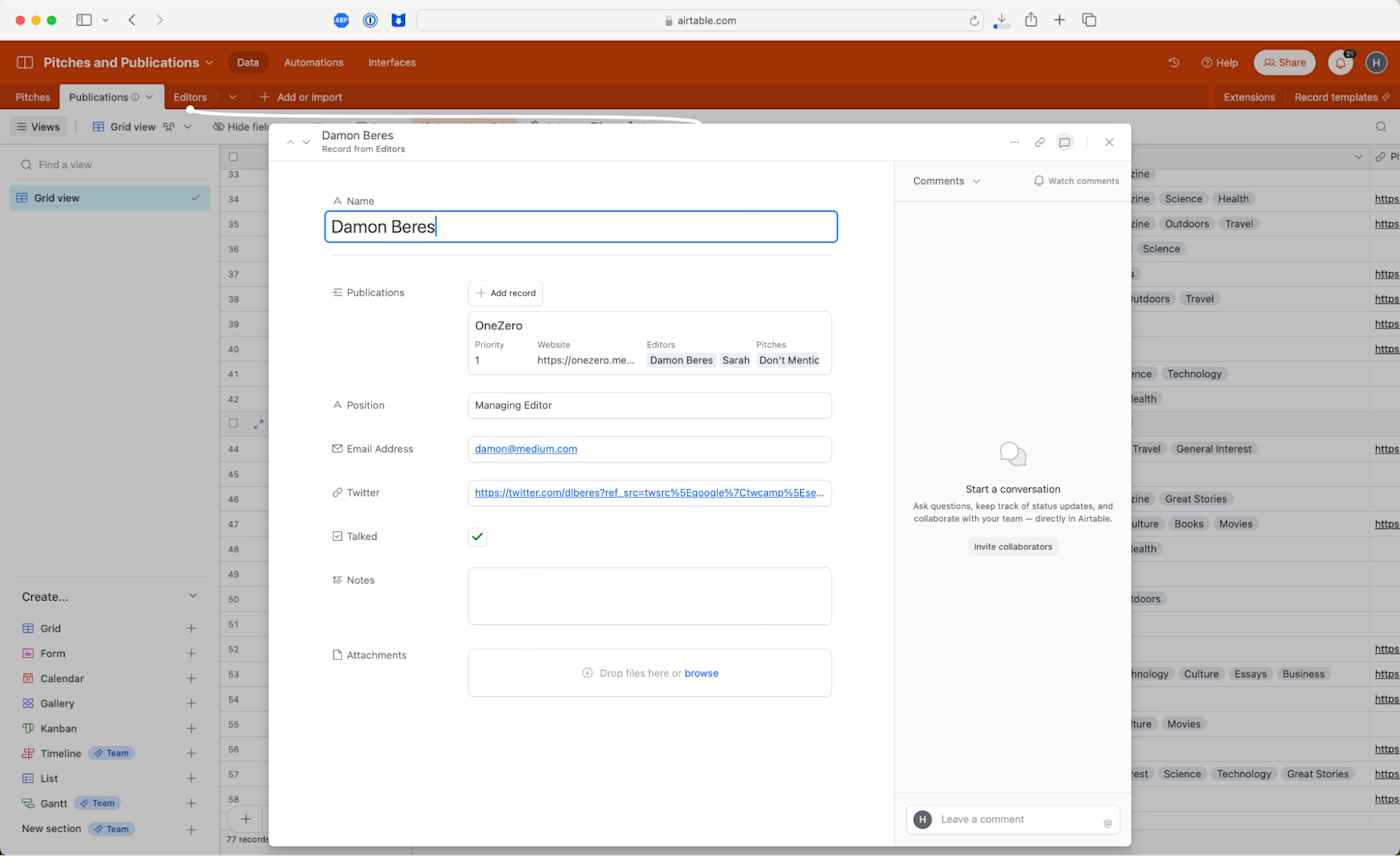Copy the record link icon

coord(1040,142)
